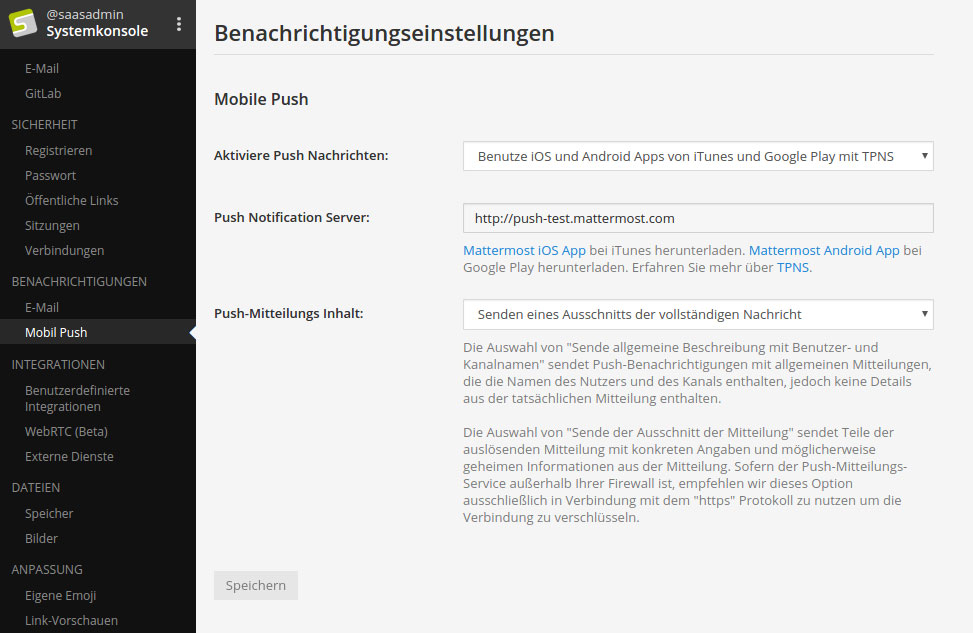Open Benutzerdefinierte Integrationen

tap(78, 398)
